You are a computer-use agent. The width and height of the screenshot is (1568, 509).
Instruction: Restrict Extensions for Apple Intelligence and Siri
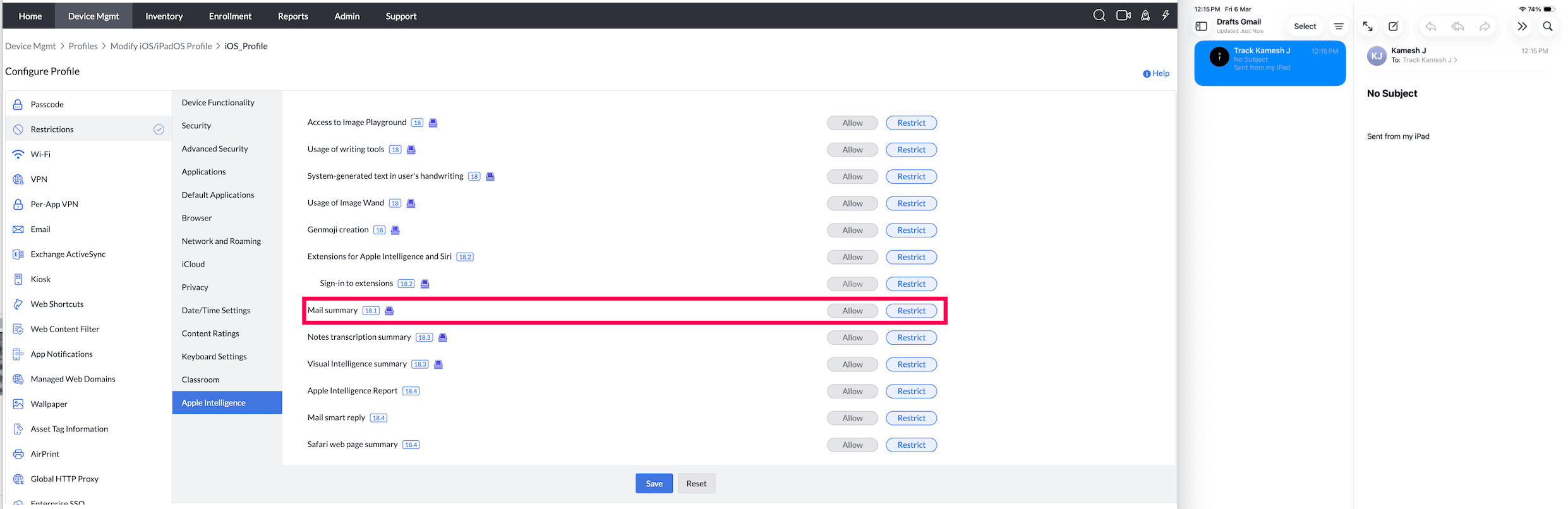click(x=911, y=257)
